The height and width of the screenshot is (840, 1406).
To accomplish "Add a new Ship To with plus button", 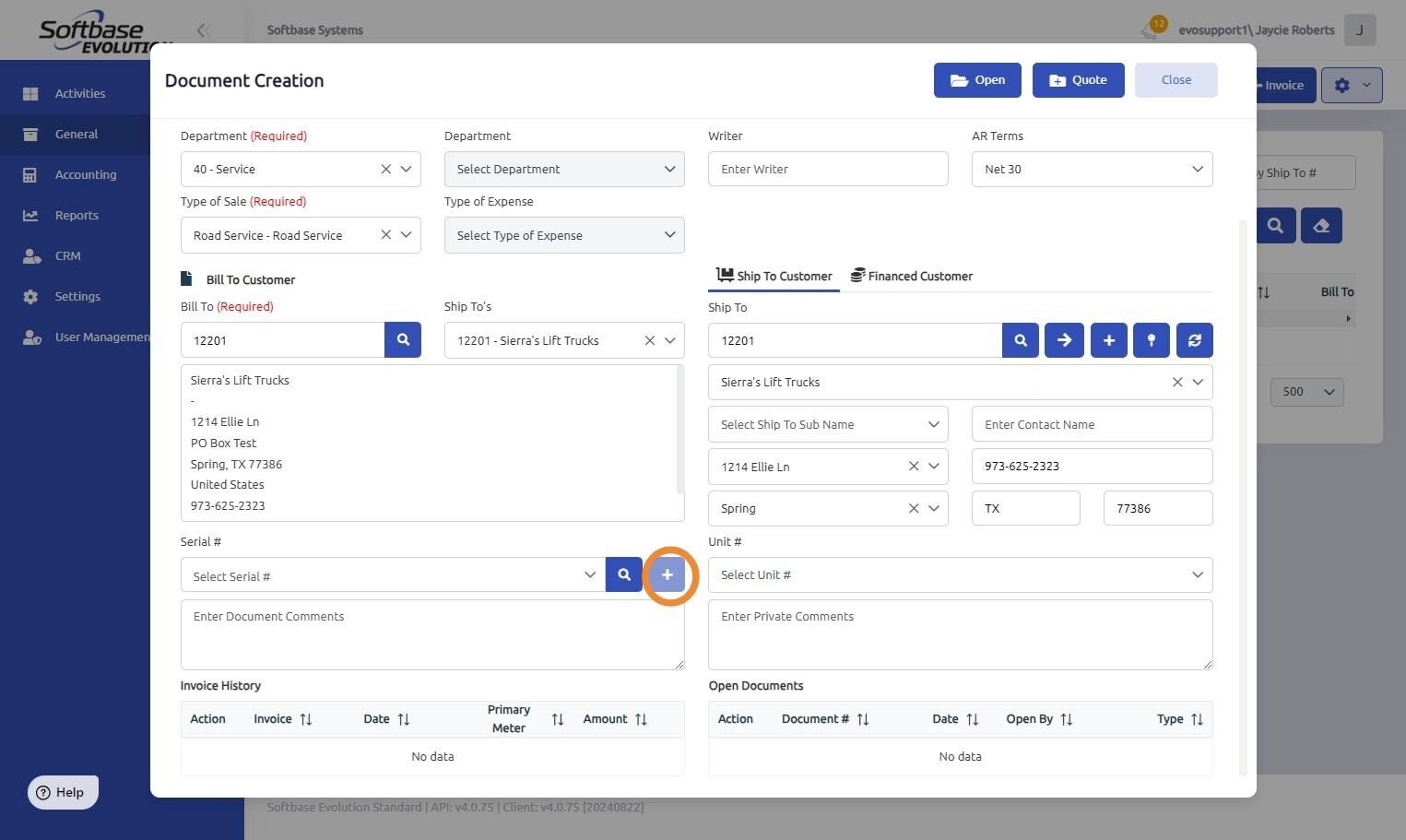I will [1108, 340].
